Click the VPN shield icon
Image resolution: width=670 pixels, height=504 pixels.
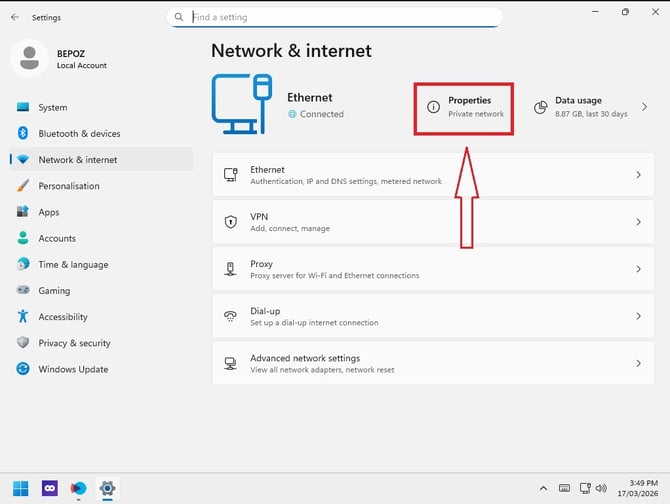231,222
